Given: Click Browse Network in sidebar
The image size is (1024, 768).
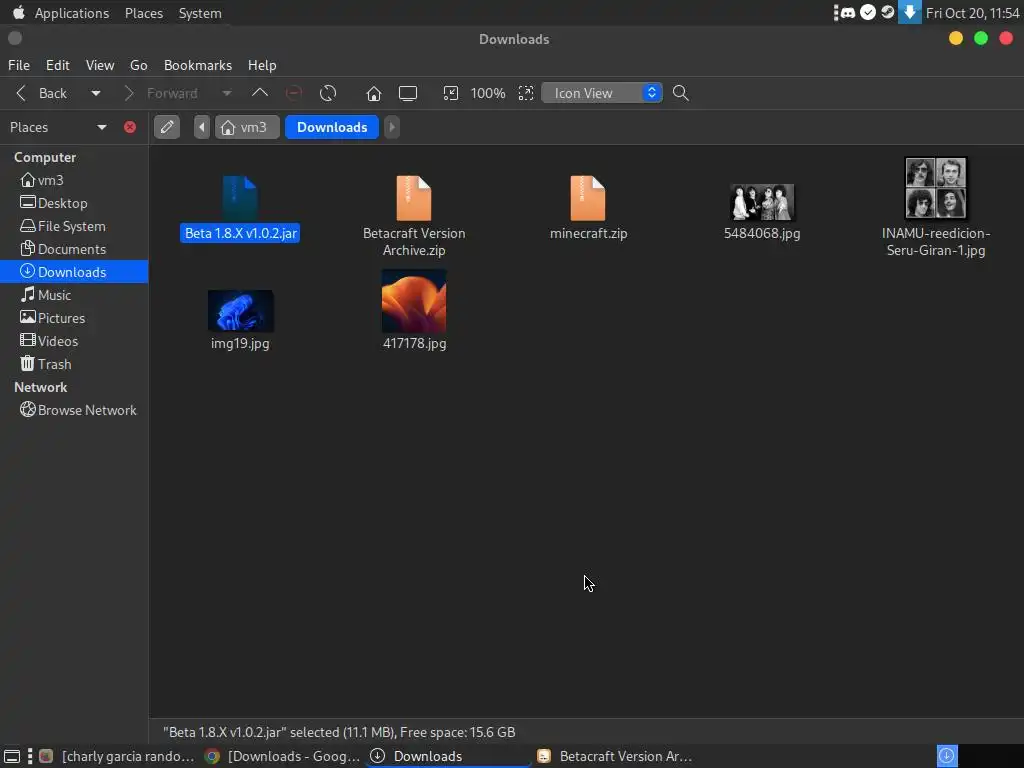Looking at the screenshot, I should point(74,410).
